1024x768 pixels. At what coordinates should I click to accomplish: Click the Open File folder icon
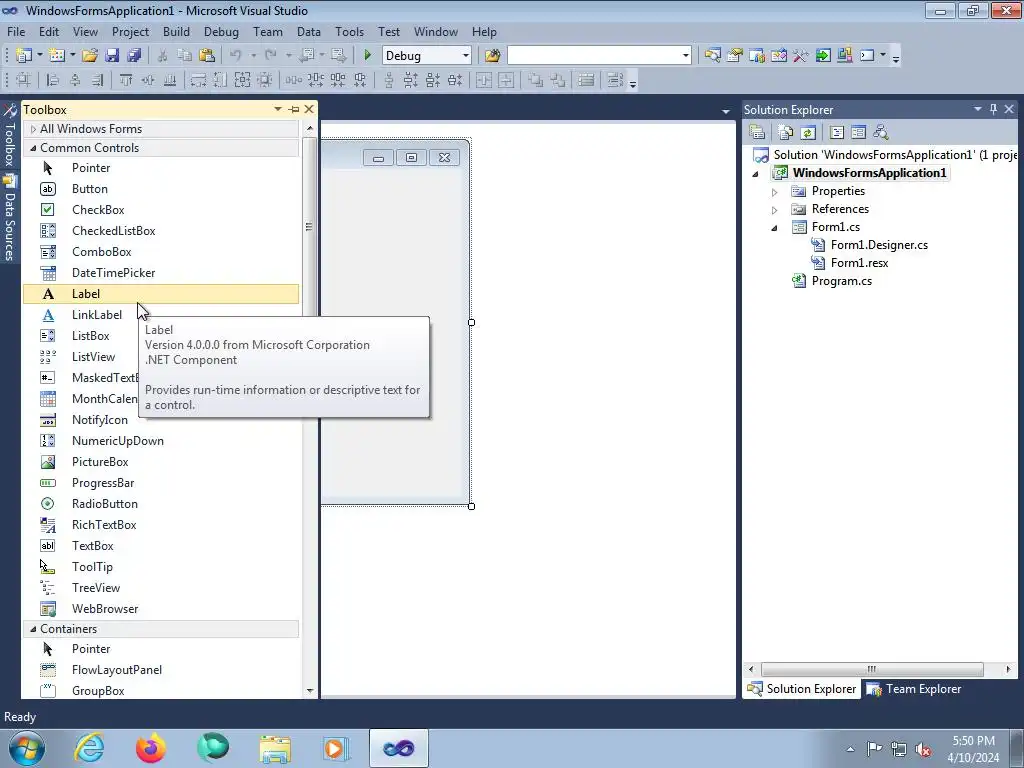click(90, 56)
